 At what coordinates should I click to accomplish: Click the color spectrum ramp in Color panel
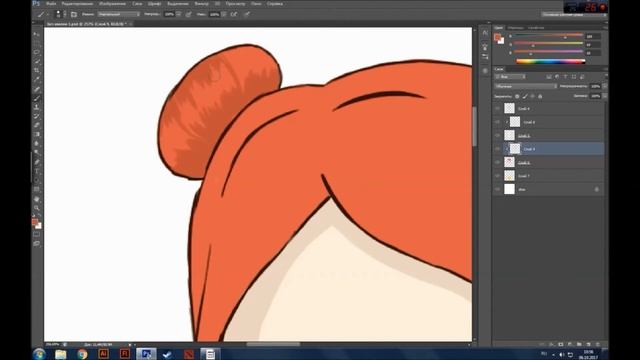pos(551,61)
